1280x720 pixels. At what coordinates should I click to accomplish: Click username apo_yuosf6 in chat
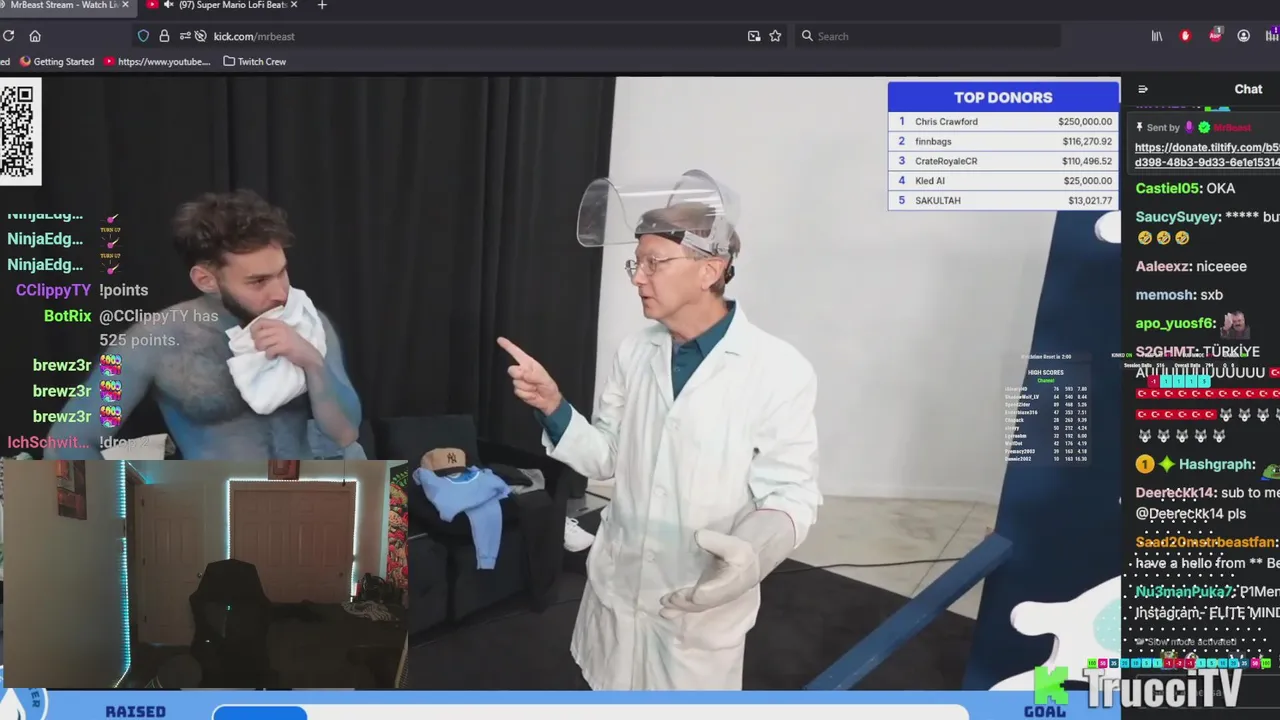(1175, 323)
